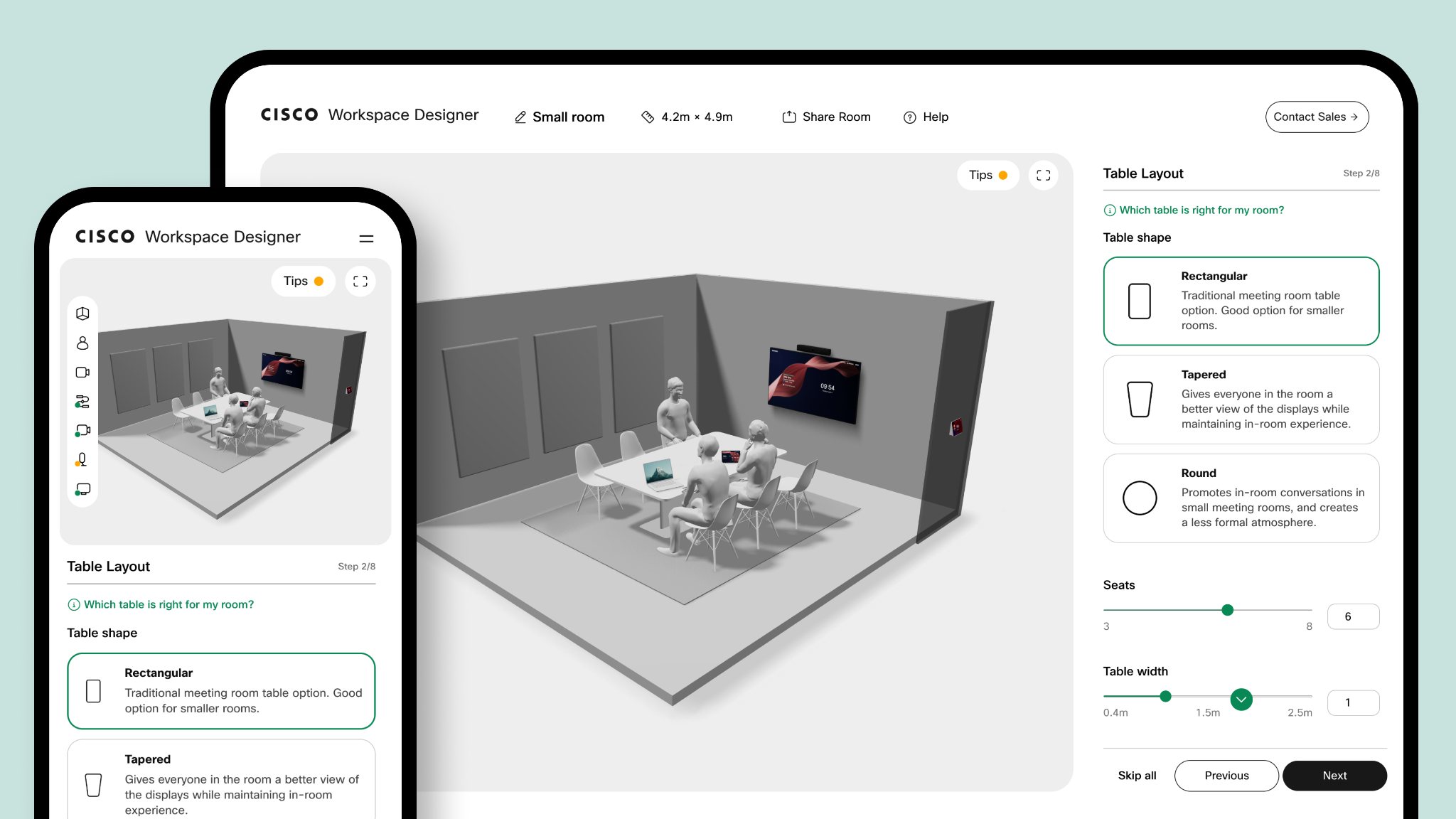
Task: Select the video device icon in sidebar
Action: pos(82,372)
